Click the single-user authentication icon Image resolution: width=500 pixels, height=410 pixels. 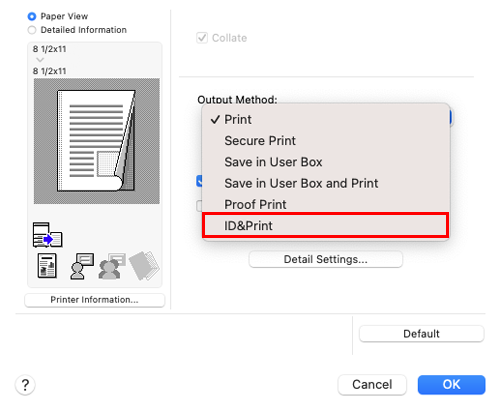(x=82, y=266)
